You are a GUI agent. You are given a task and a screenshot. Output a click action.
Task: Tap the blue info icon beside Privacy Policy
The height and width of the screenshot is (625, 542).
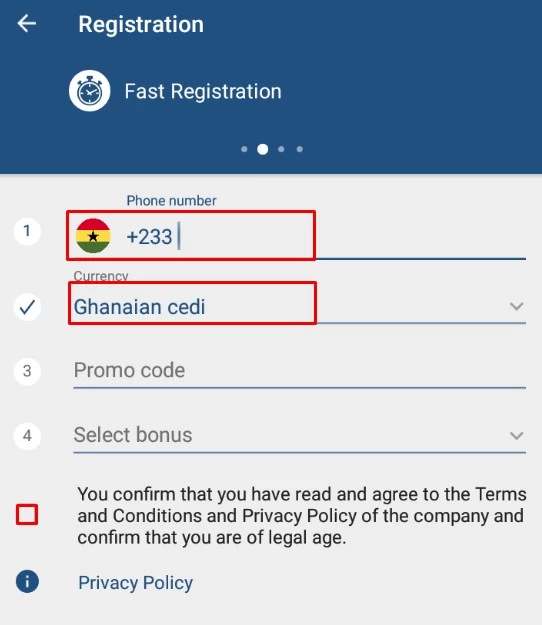pyautogui.click(x=27, y=582)
